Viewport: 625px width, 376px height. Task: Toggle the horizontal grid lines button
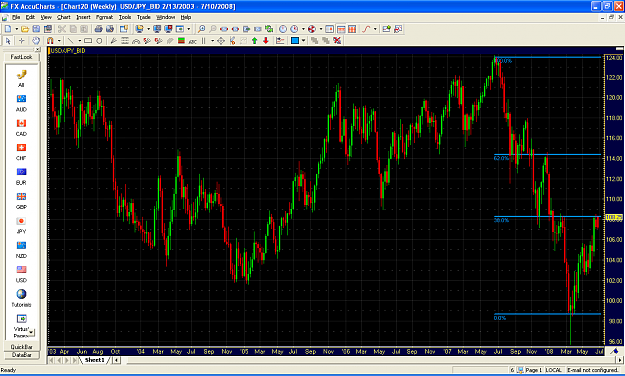pyautogui.click(x=341, y=29)
